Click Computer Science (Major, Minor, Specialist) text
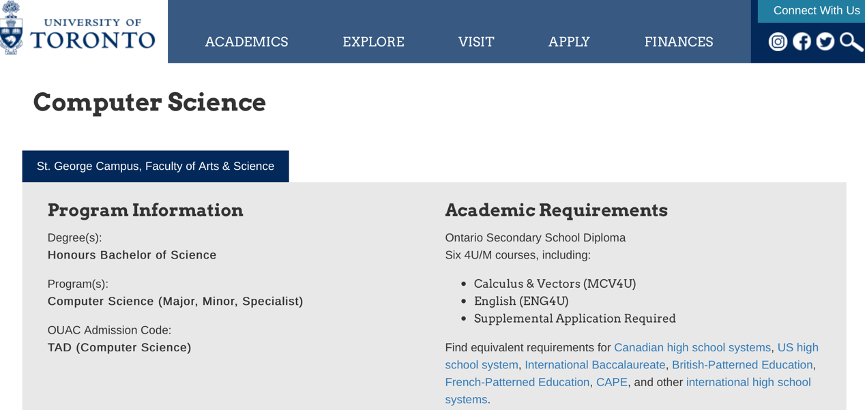866x410 pixels. point(175,302)
